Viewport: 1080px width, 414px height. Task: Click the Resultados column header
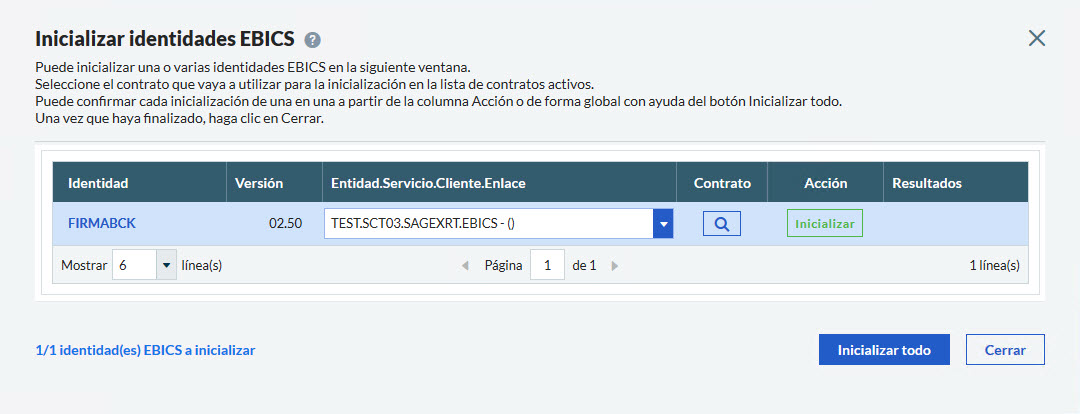[926, 184]
